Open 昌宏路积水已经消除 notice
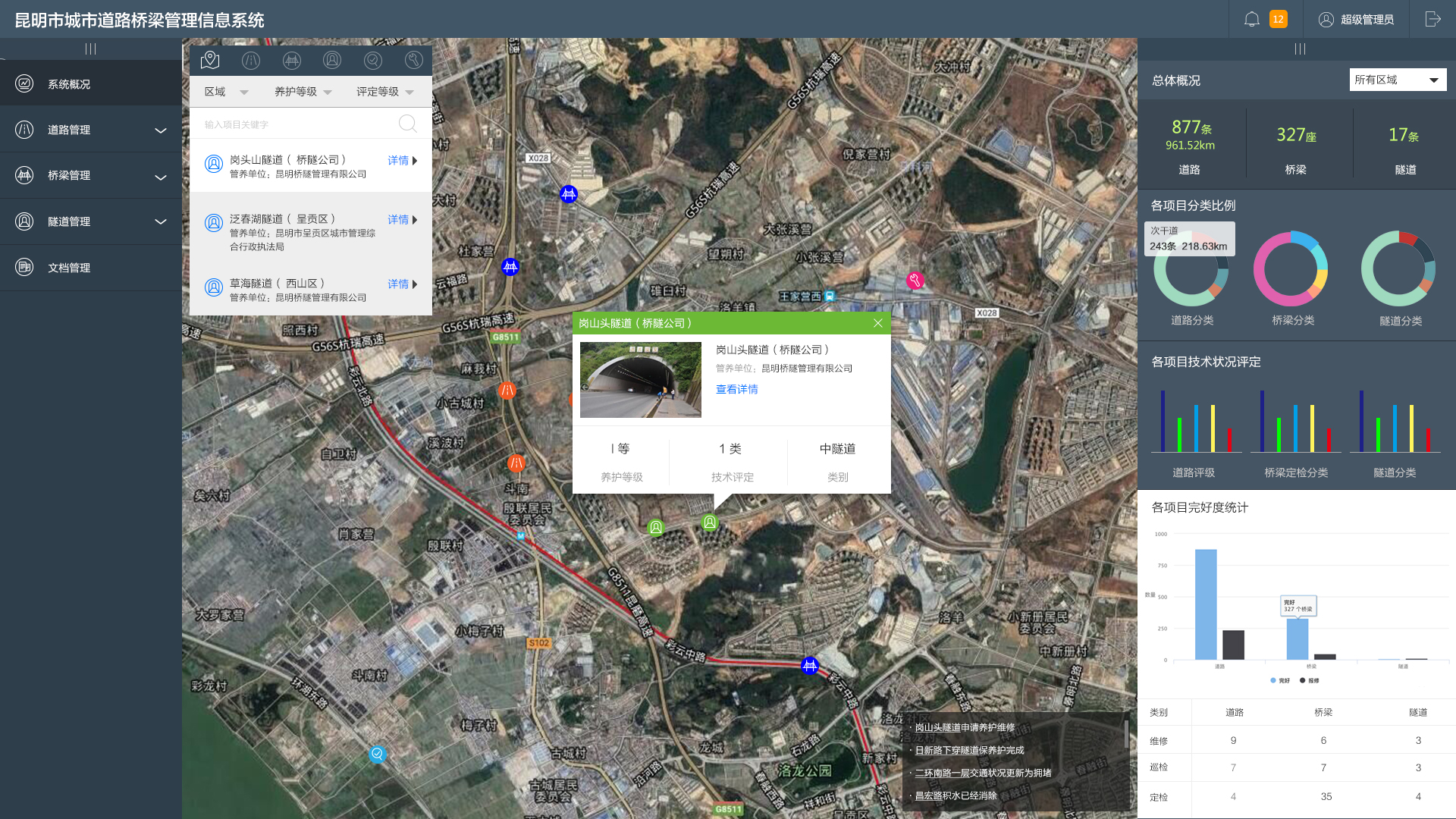Screen dimensions: 1456x819 (x=955, y=795)
